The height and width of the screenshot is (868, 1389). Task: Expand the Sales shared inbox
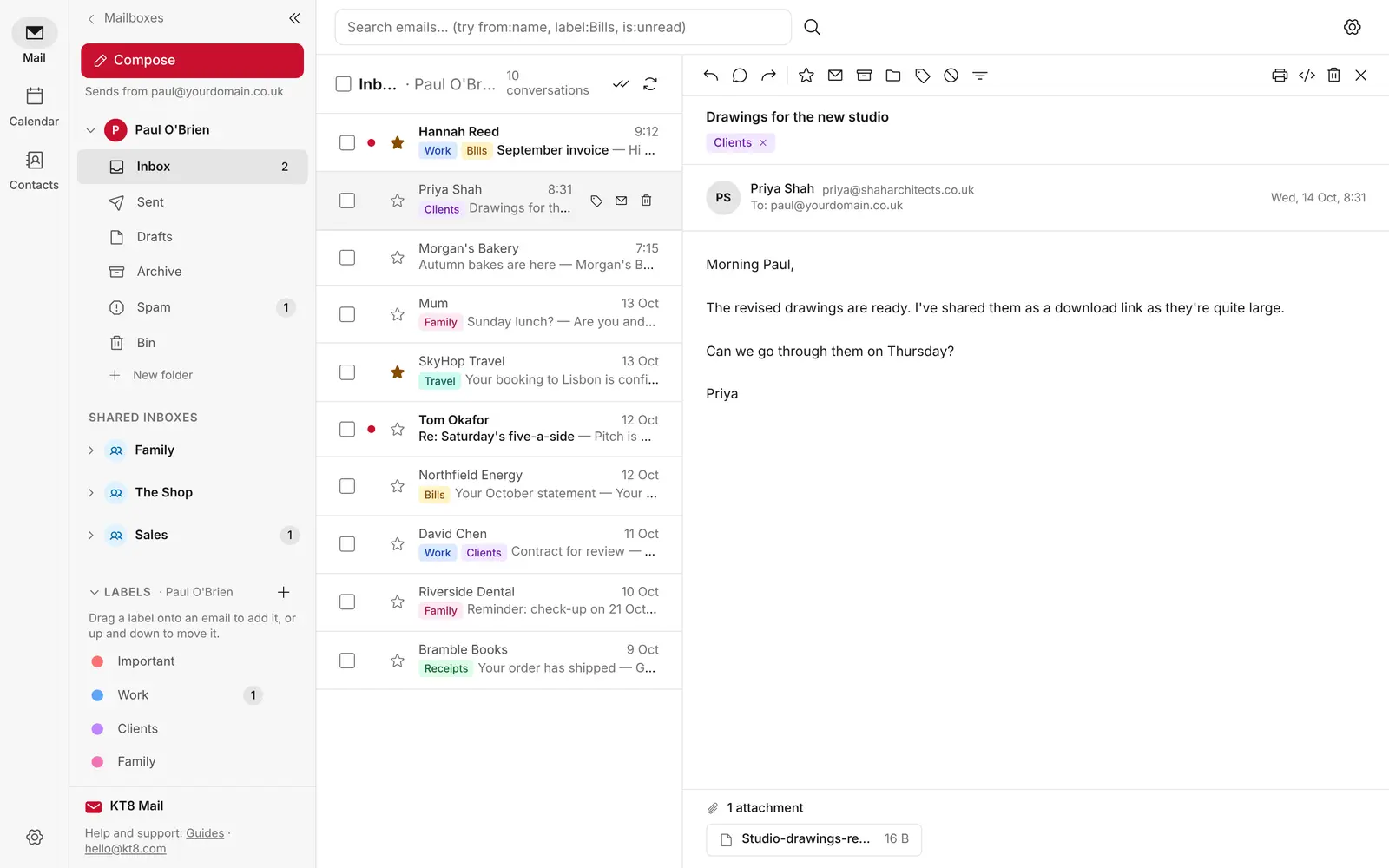pos(90,536)
